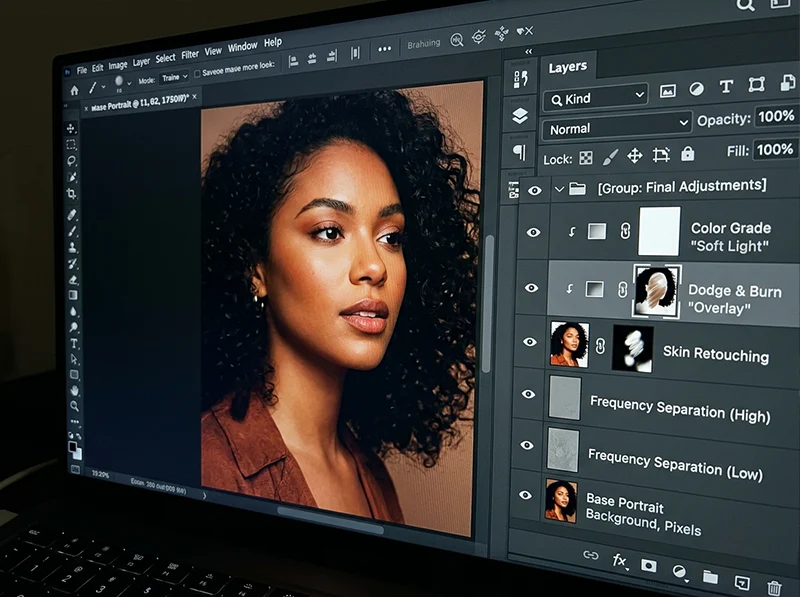
Task: Open the layer effects fx menu
Action: coord(619,561)
